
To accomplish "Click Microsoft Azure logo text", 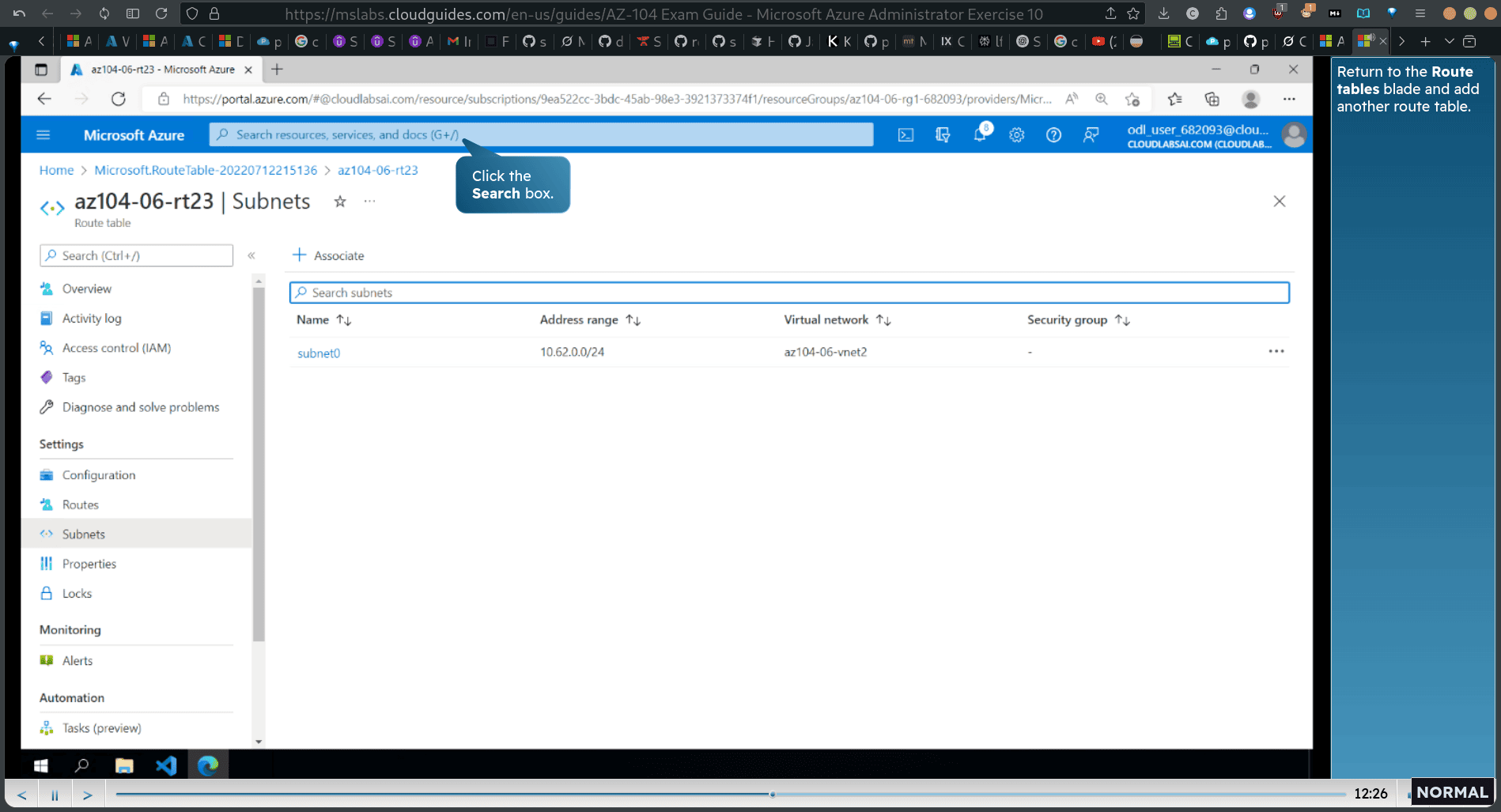I will [134, 135].
